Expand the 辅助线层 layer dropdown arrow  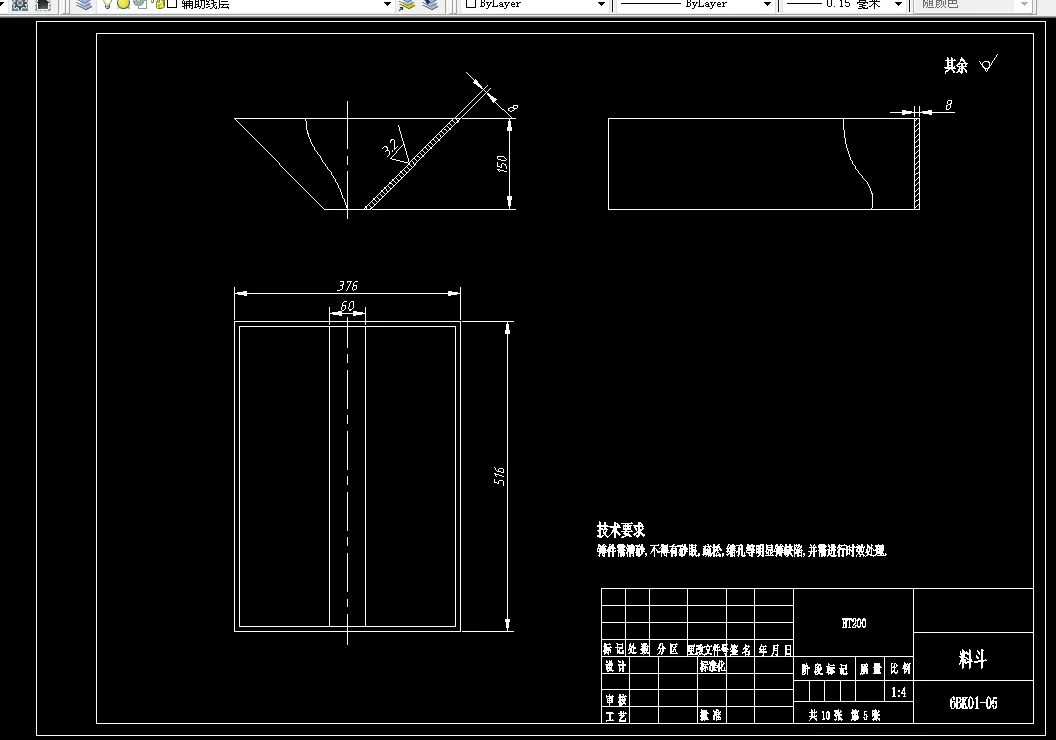387,4
